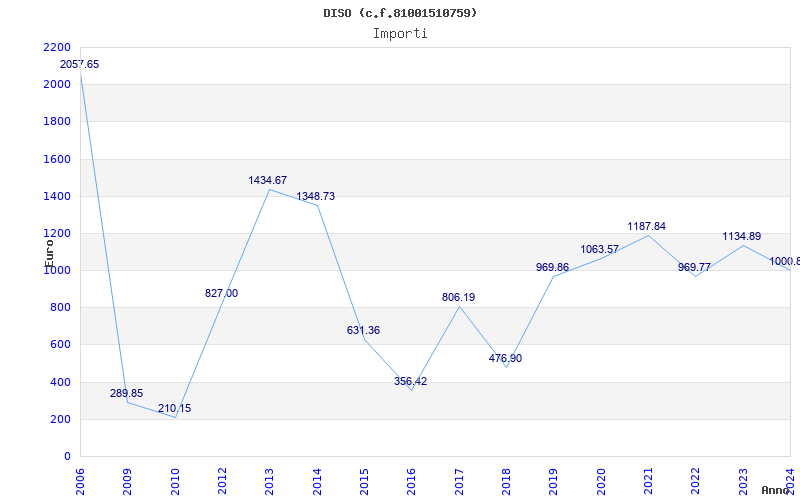Click the y-axis value 2200
The width and height of the screenshot is (800, 500).
57,47
